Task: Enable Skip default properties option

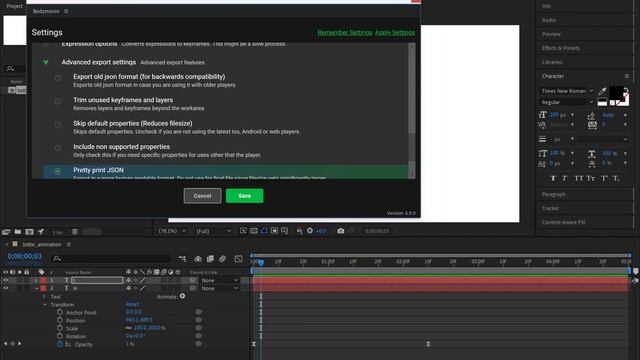Action: [x=58, y=124]
